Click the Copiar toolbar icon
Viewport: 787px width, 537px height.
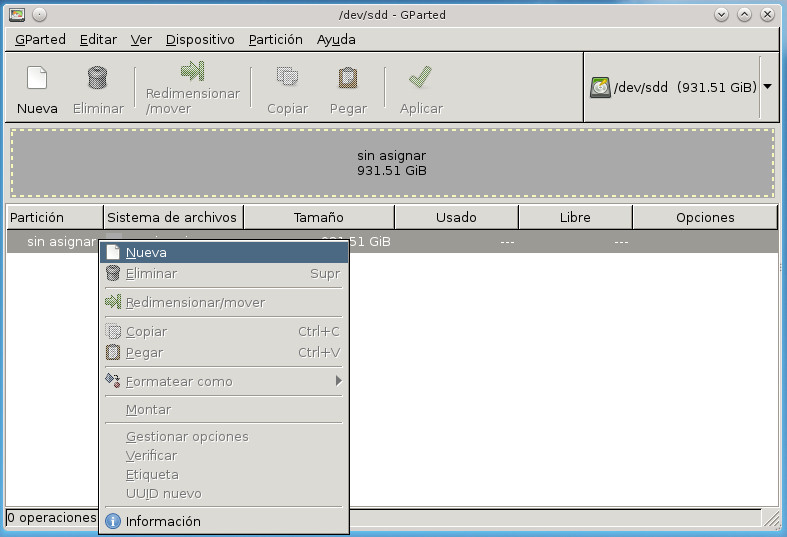(288, 77)
